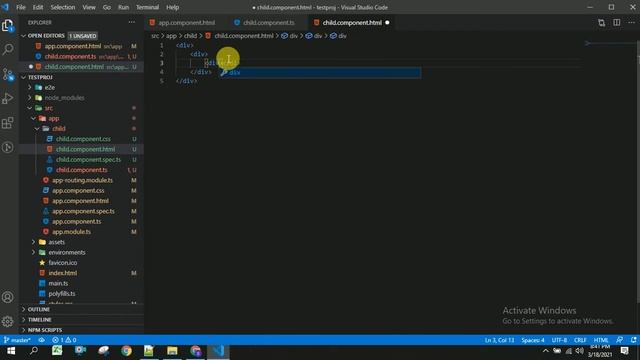Close the unsaved child.component.html tab dot
The height and width of the screenshot is (360, 640).
coord(387,23)
